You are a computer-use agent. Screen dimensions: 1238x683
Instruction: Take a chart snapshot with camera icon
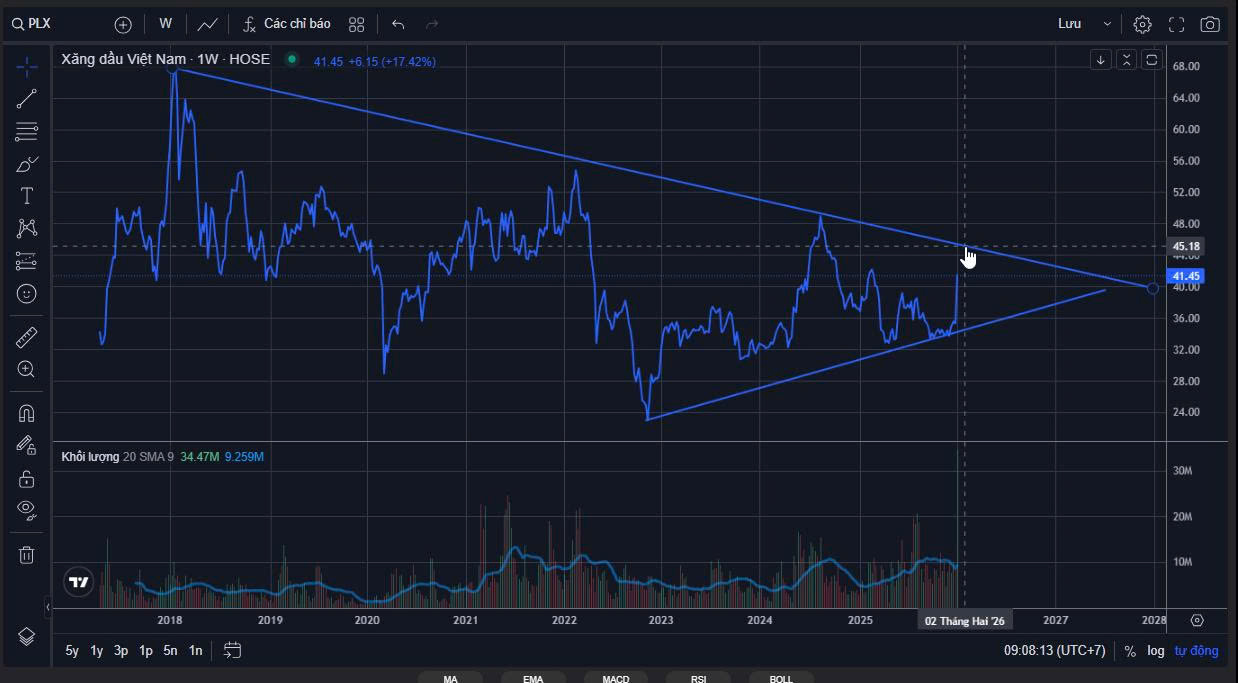[1210, 24]
